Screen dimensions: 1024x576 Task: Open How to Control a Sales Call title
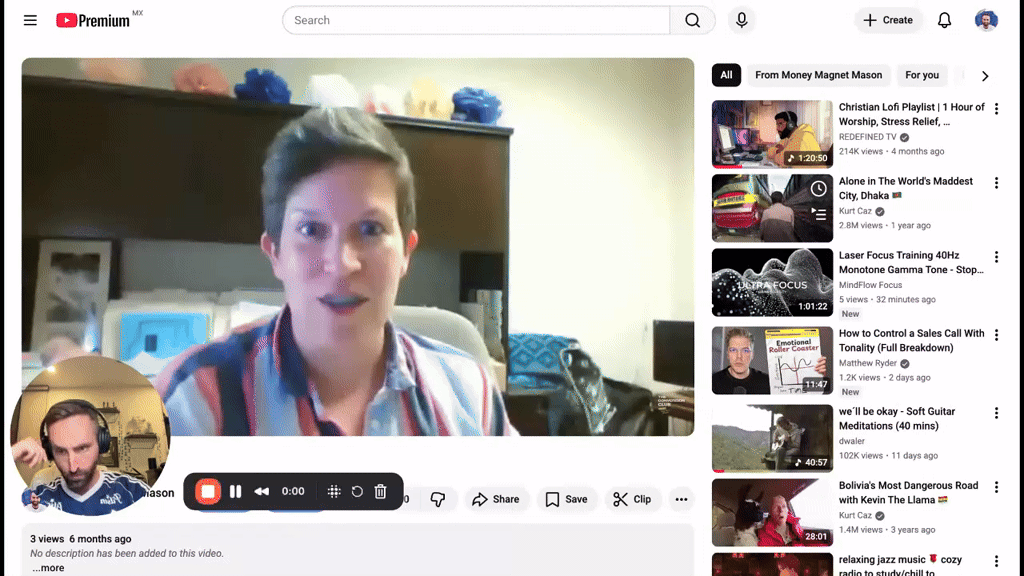[911, 340]
